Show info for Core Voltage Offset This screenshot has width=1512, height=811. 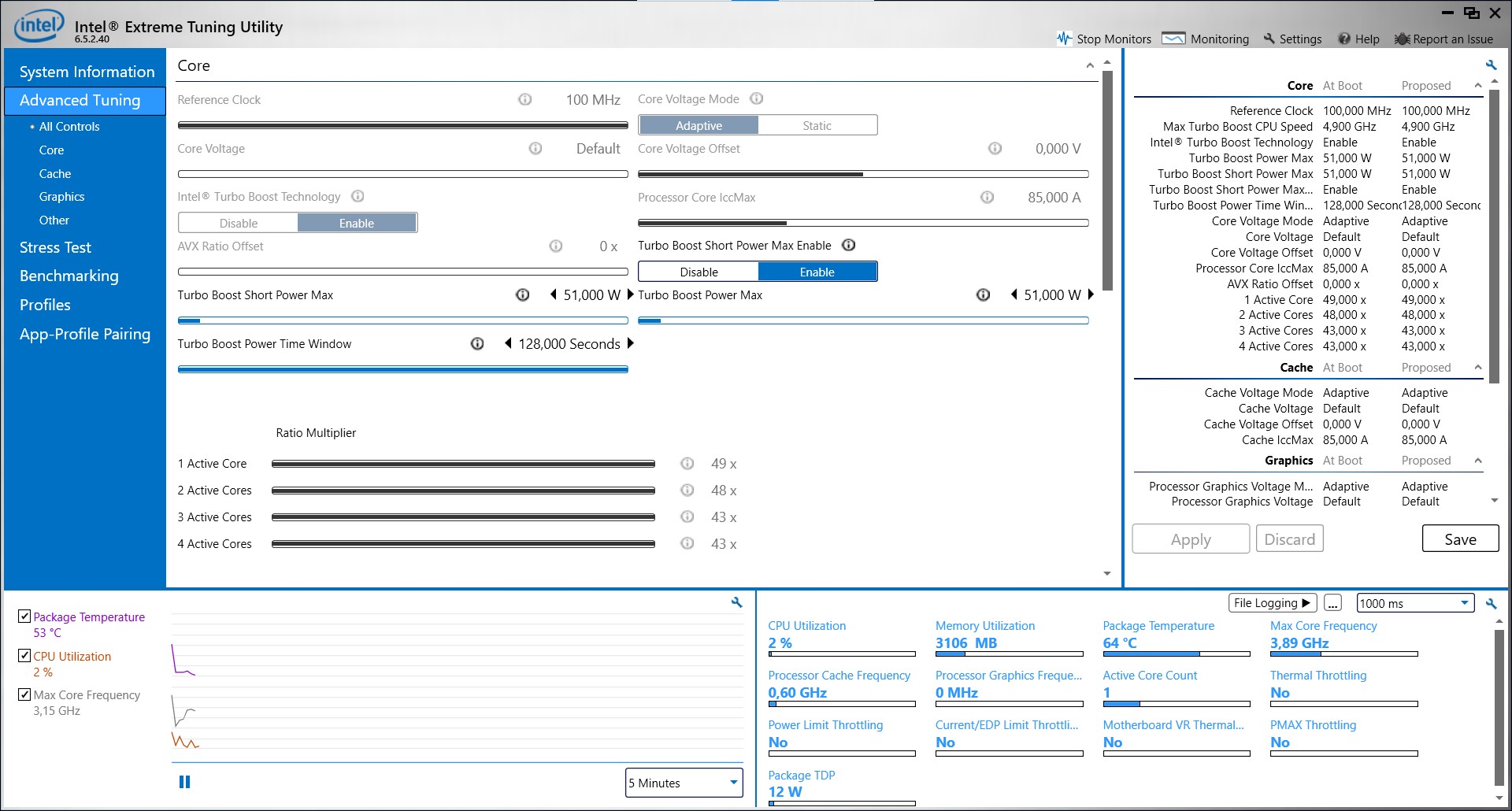pyautogui.click(x=995, y=148)
